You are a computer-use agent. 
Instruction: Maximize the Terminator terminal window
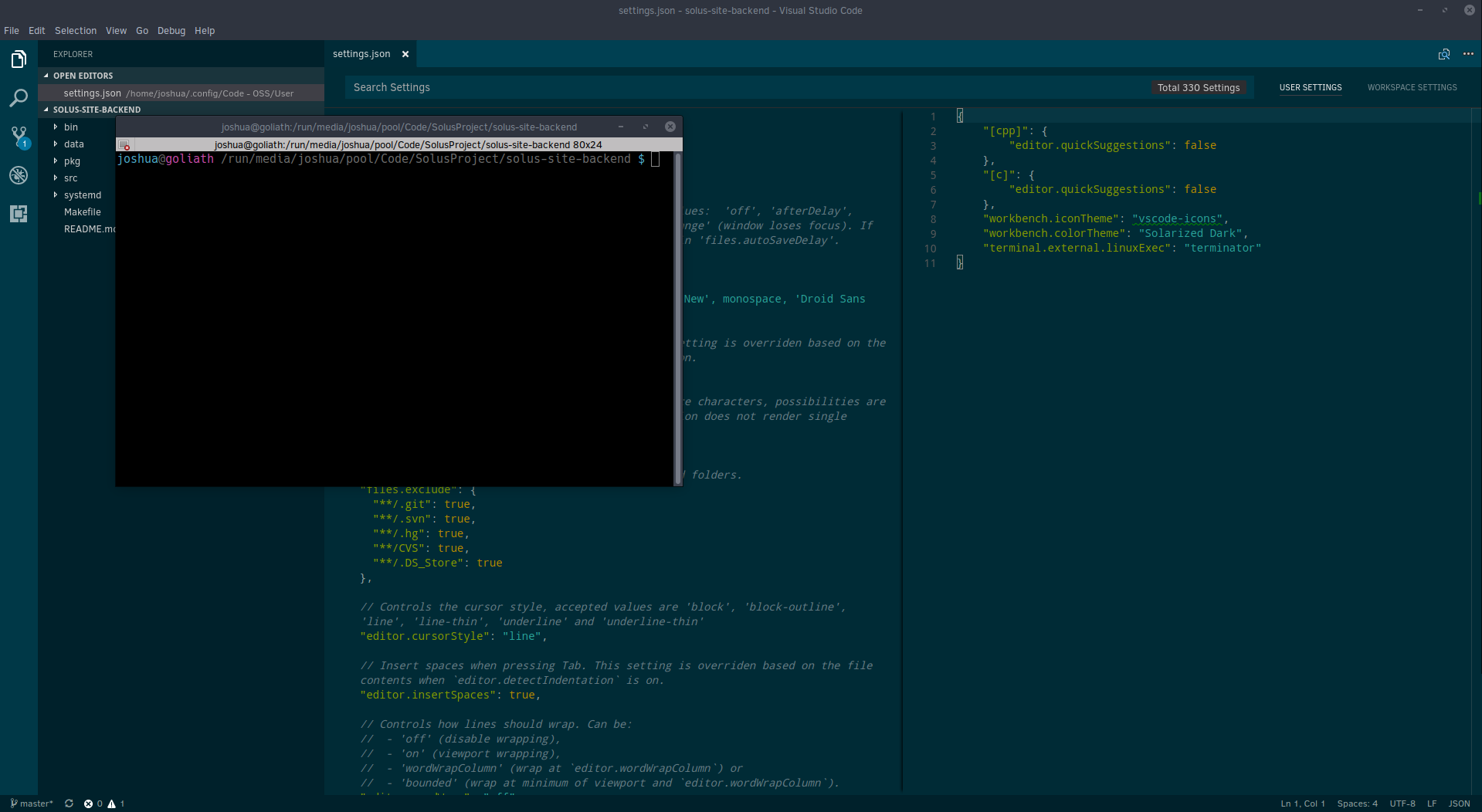click(x=646, y=127)
